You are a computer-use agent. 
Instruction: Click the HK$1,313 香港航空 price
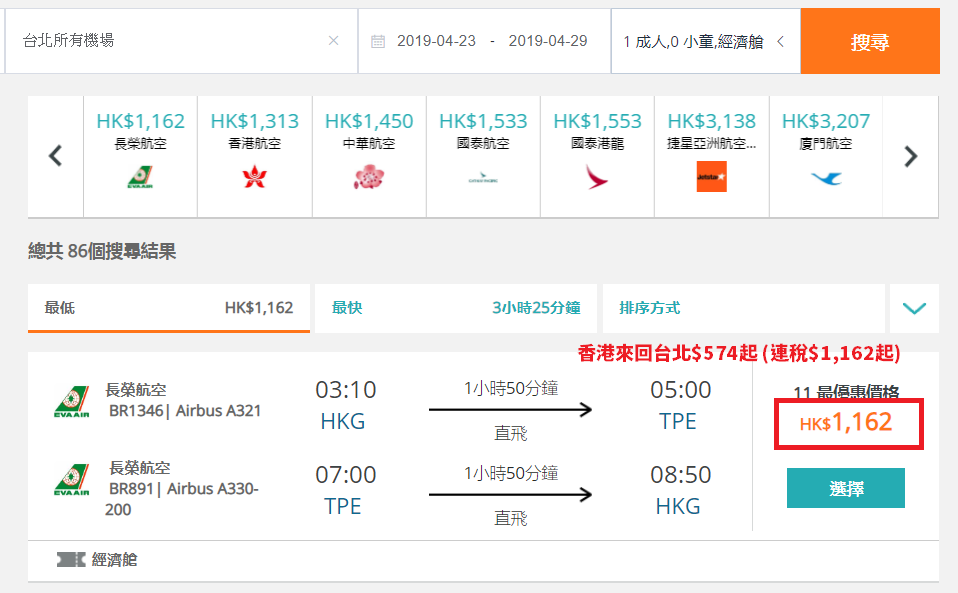[x=255, y=121]
